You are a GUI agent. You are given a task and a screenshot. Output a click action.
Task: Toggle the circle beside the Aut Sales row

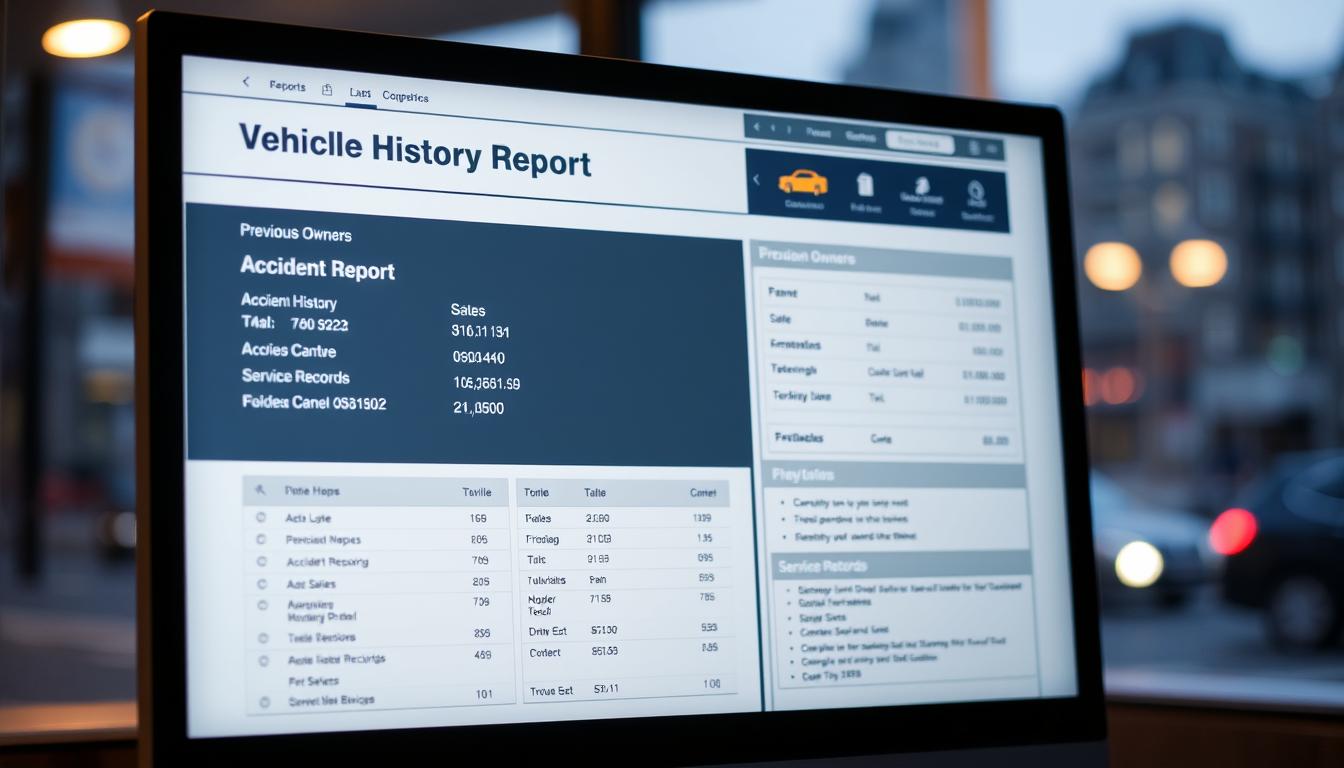point(260,585)
